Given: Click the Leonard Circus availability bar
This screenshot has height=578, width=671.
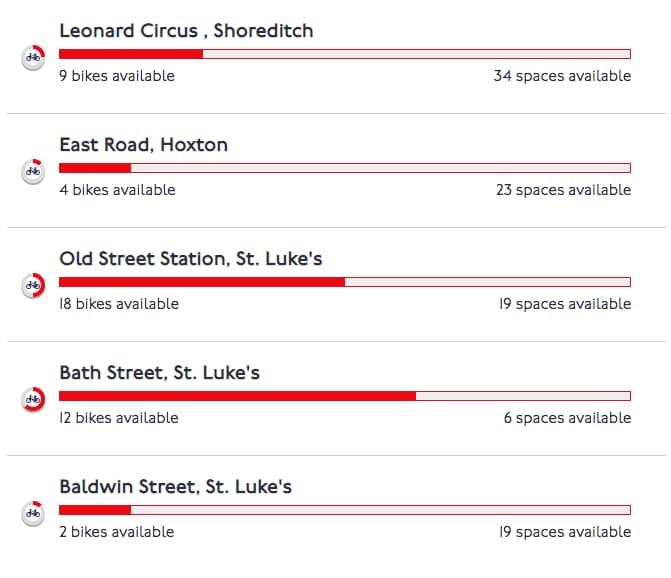Looking at the screenshot, I should tap(344, 54).
